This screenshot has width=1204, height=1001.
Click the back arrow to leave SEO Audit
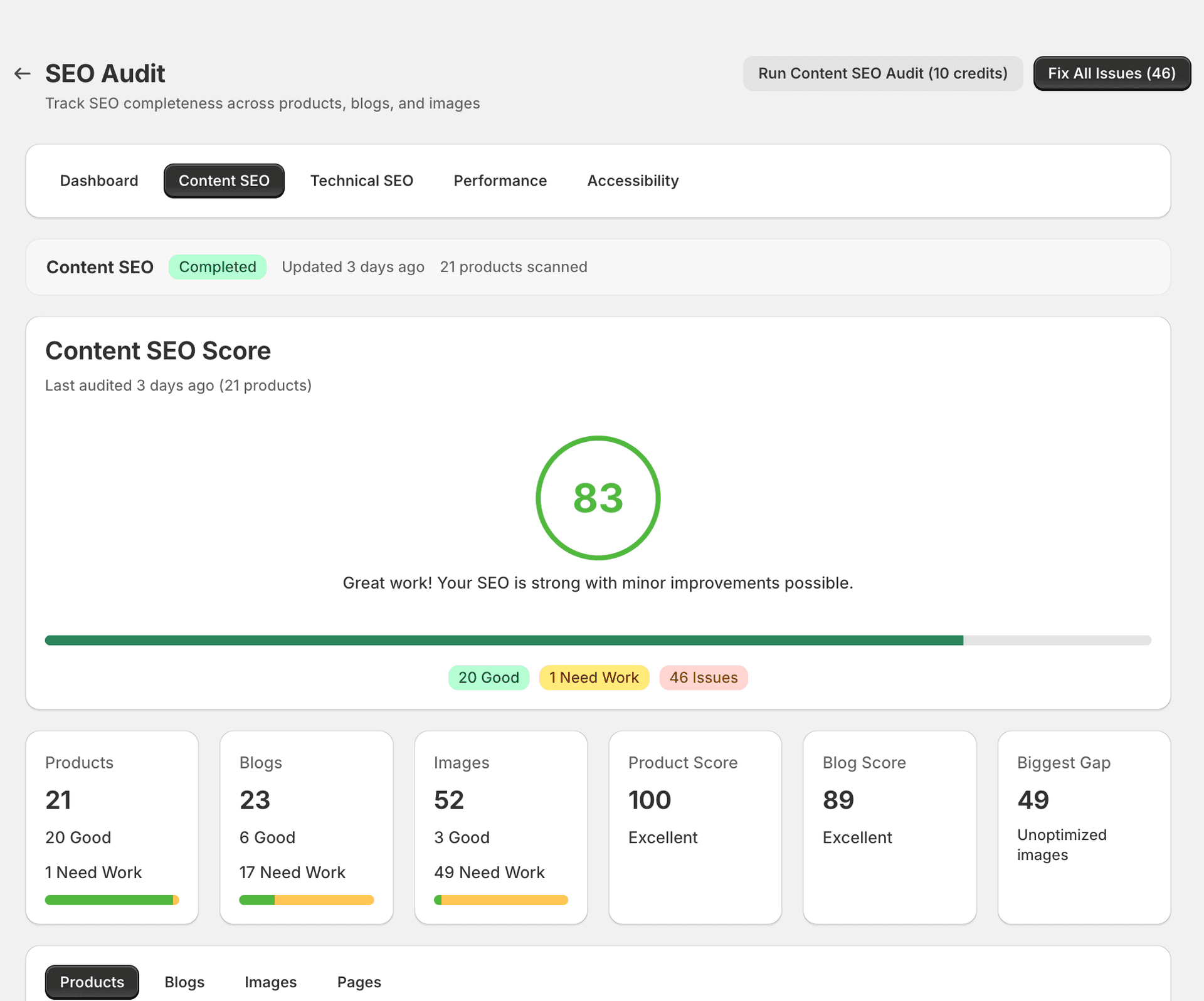pos(23,73)
